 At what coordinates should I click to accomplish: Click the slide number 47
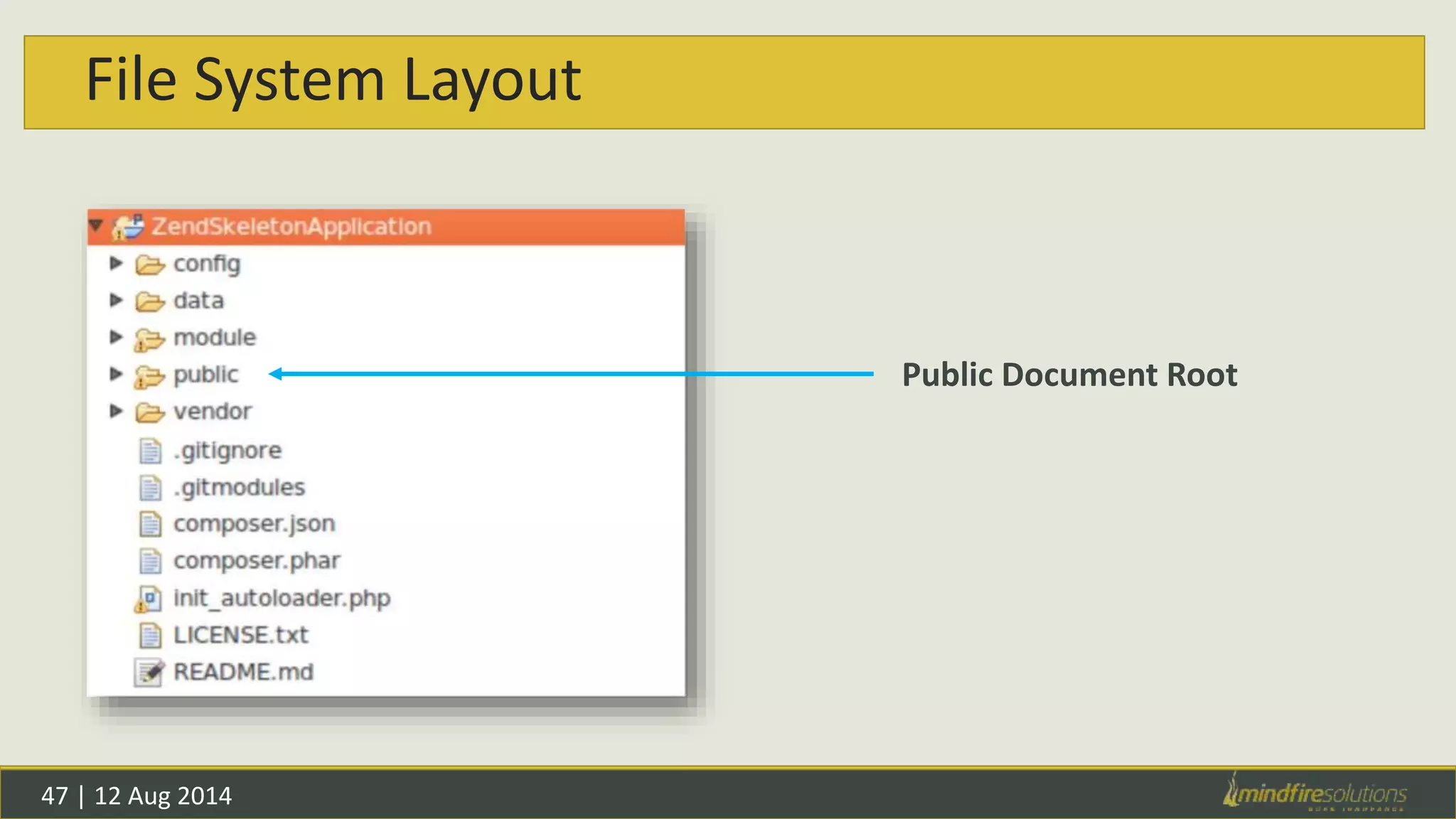55,796
